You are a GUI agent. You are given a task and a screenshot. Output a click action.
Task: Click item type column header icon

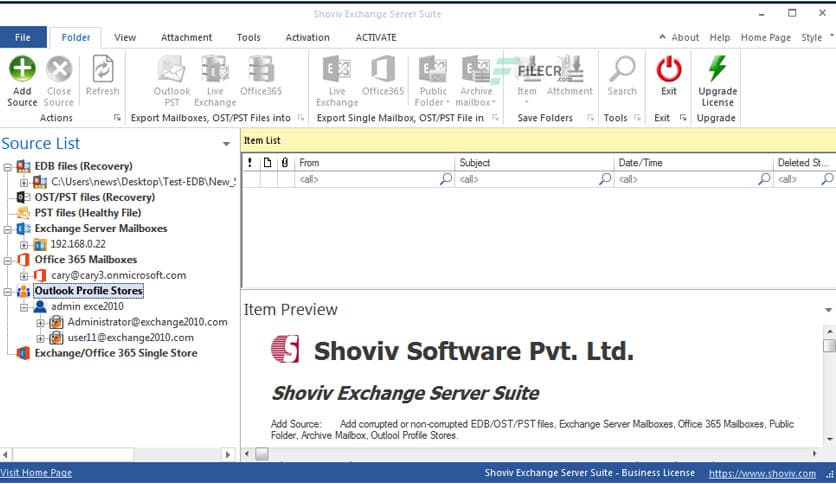[267, 163]
